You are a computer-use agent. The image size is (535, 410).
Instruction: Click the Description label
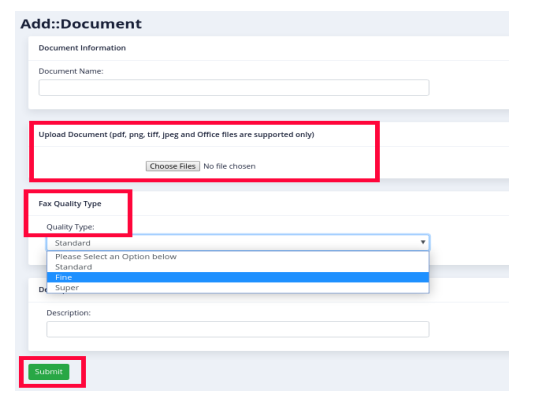point(69,313)
